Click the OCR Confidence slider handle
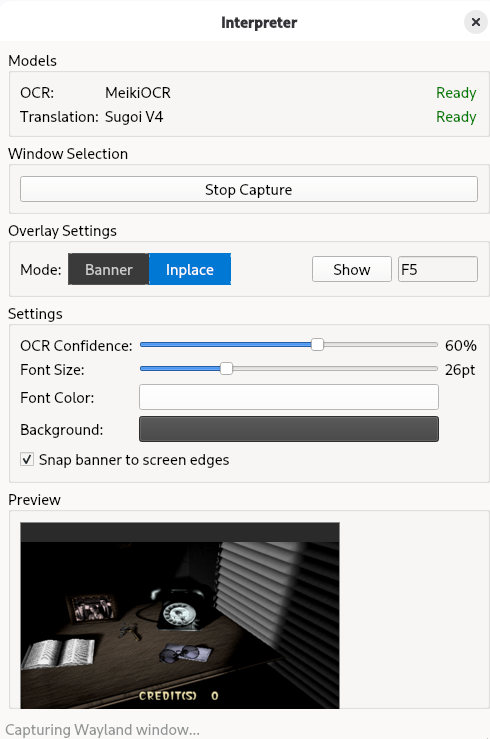This screenshot has height=739, width=490. (318, 345)
